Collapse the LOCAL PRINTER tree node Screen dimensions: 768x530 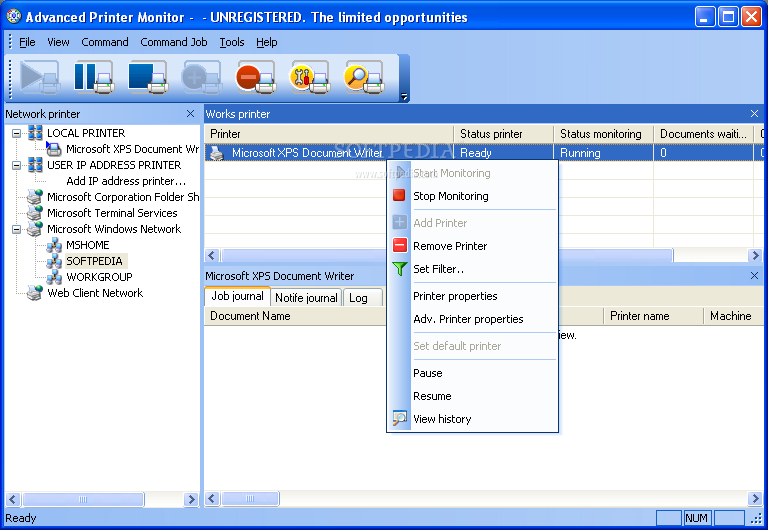17,133
